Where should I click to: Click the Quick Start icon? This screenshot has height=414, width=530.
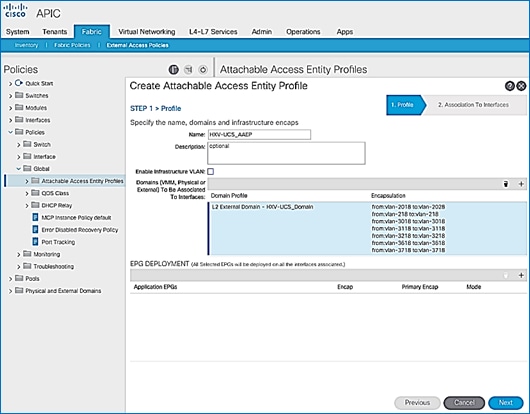pyautogui.click(x=19, y=83)
